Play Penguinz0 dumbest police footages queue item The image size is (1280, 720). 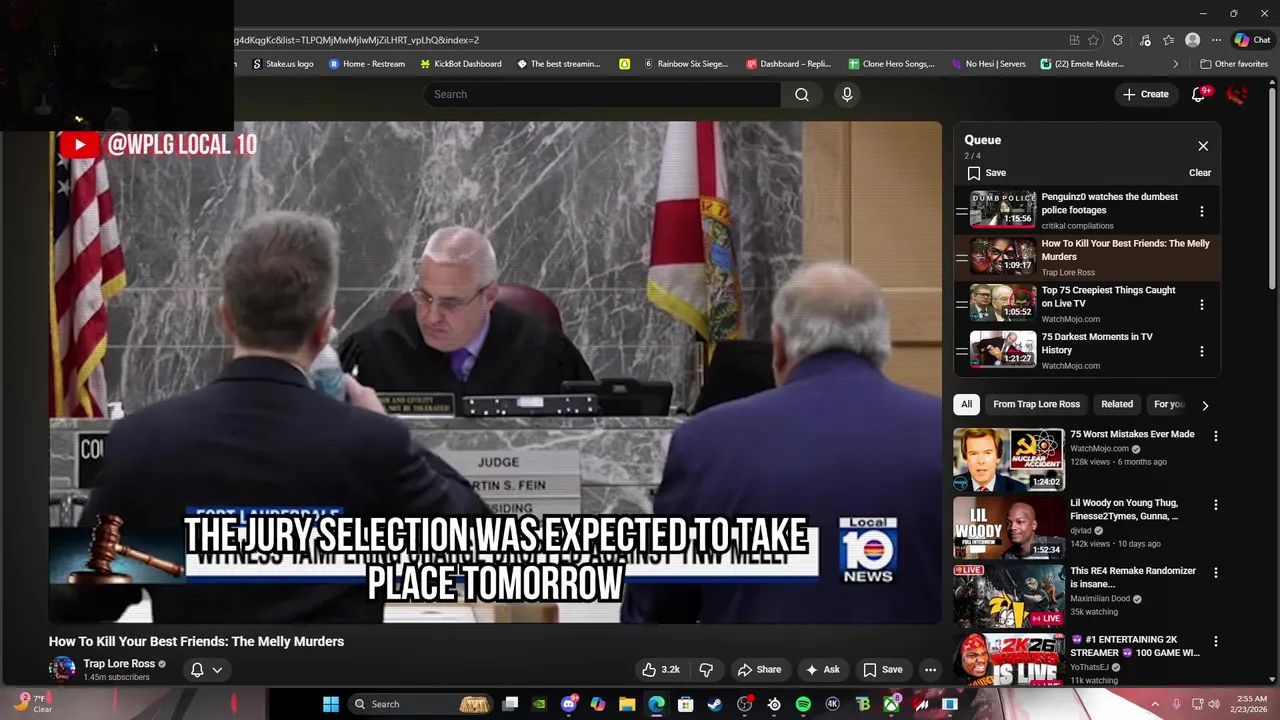pyautogui.click(x=1086, y=211)
